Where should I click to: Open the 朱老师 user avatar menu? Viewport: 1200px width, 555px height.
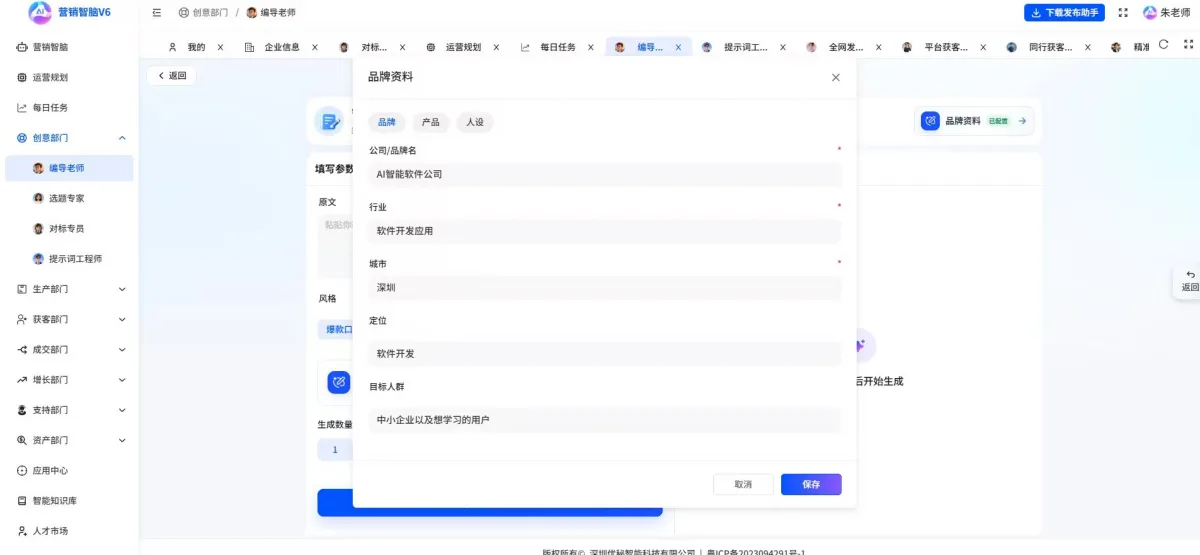tap(1166, 12)
